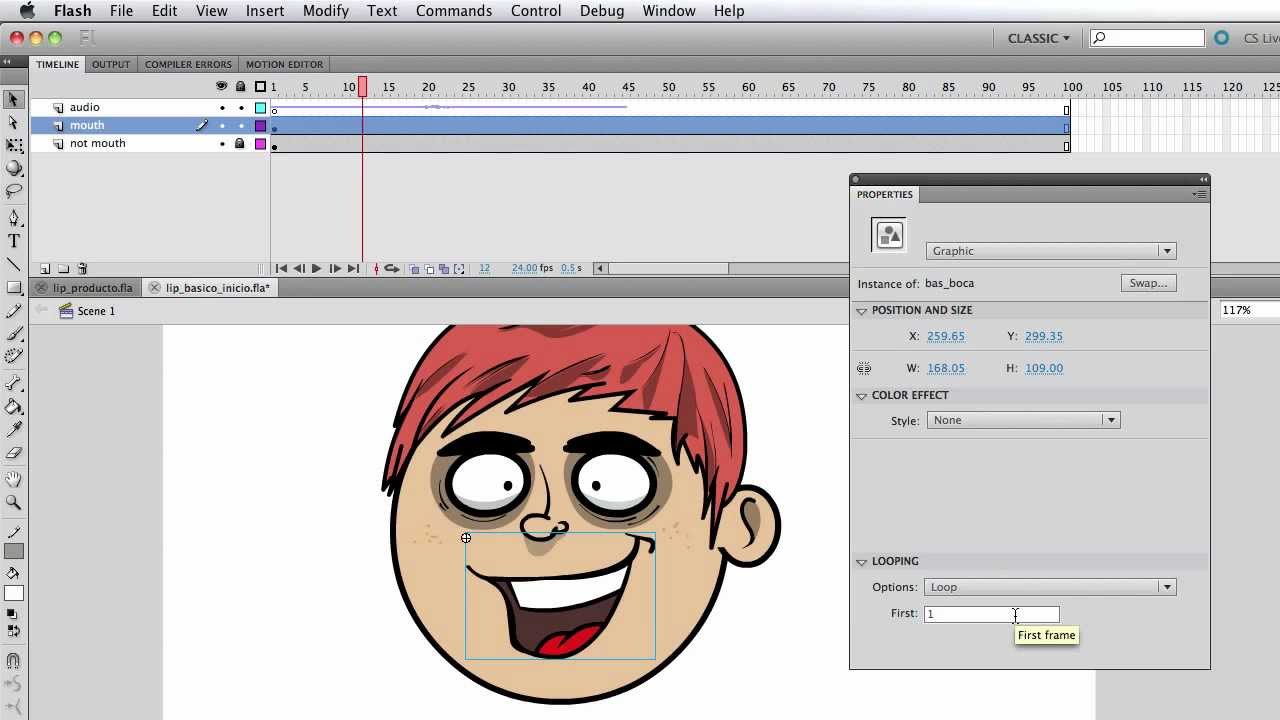Select the Paint Bucket tool

click(14, 406)
